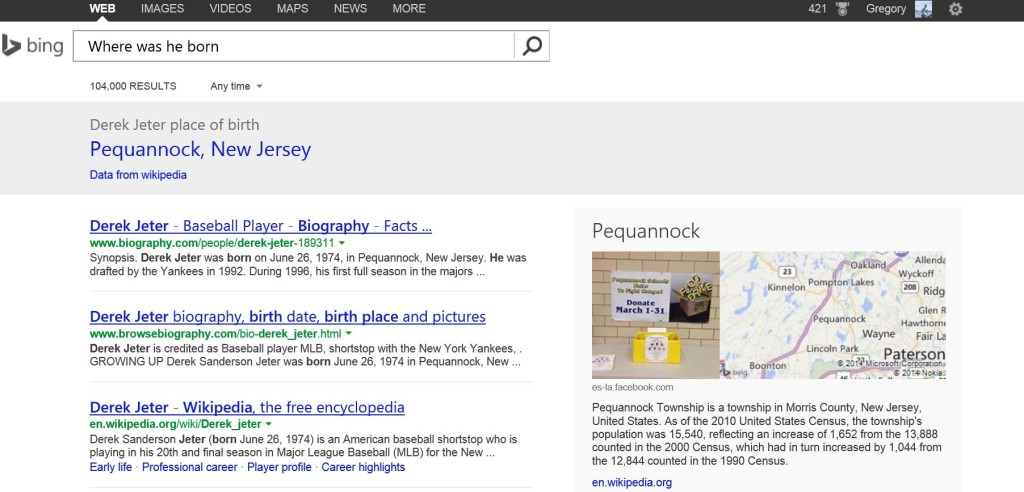The image size is (1024, 492).
Task: Open the Pequannock map thumbnail
Action: pos(833,315)
